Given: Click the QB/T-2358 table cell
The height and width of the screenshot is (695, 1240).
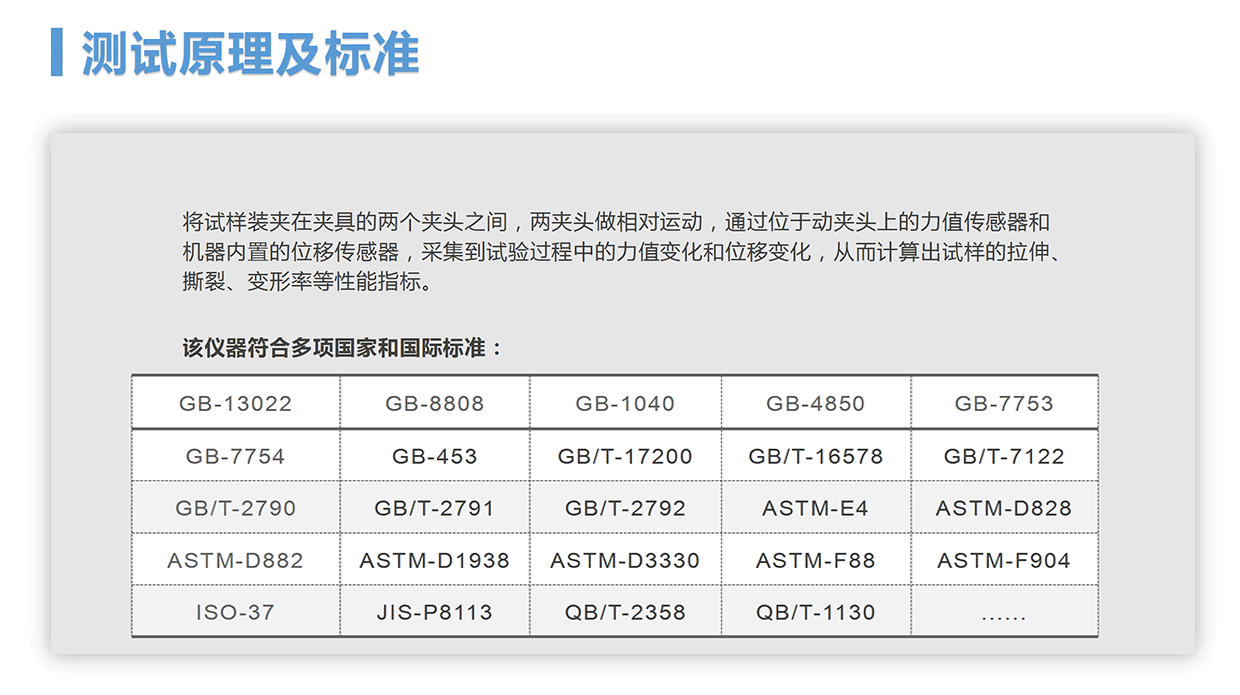Looking at the screenshot, I should (x=625, y=612).
